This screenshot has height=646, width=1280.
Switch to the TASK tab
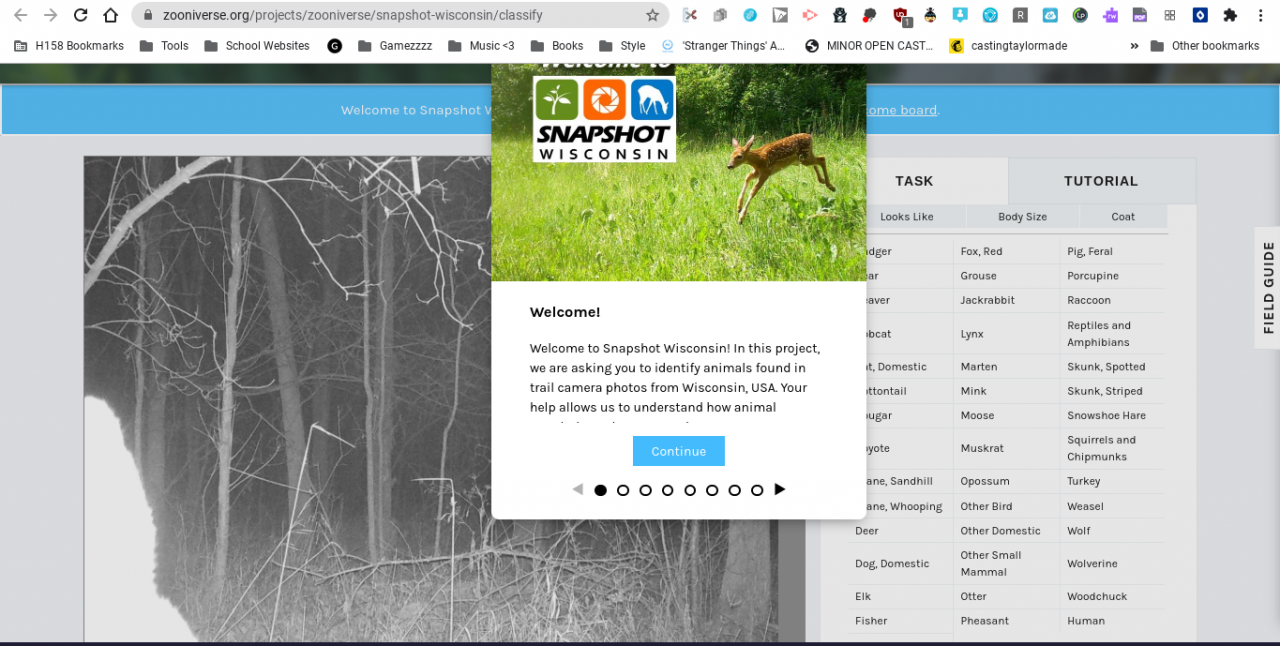point(914,181)
